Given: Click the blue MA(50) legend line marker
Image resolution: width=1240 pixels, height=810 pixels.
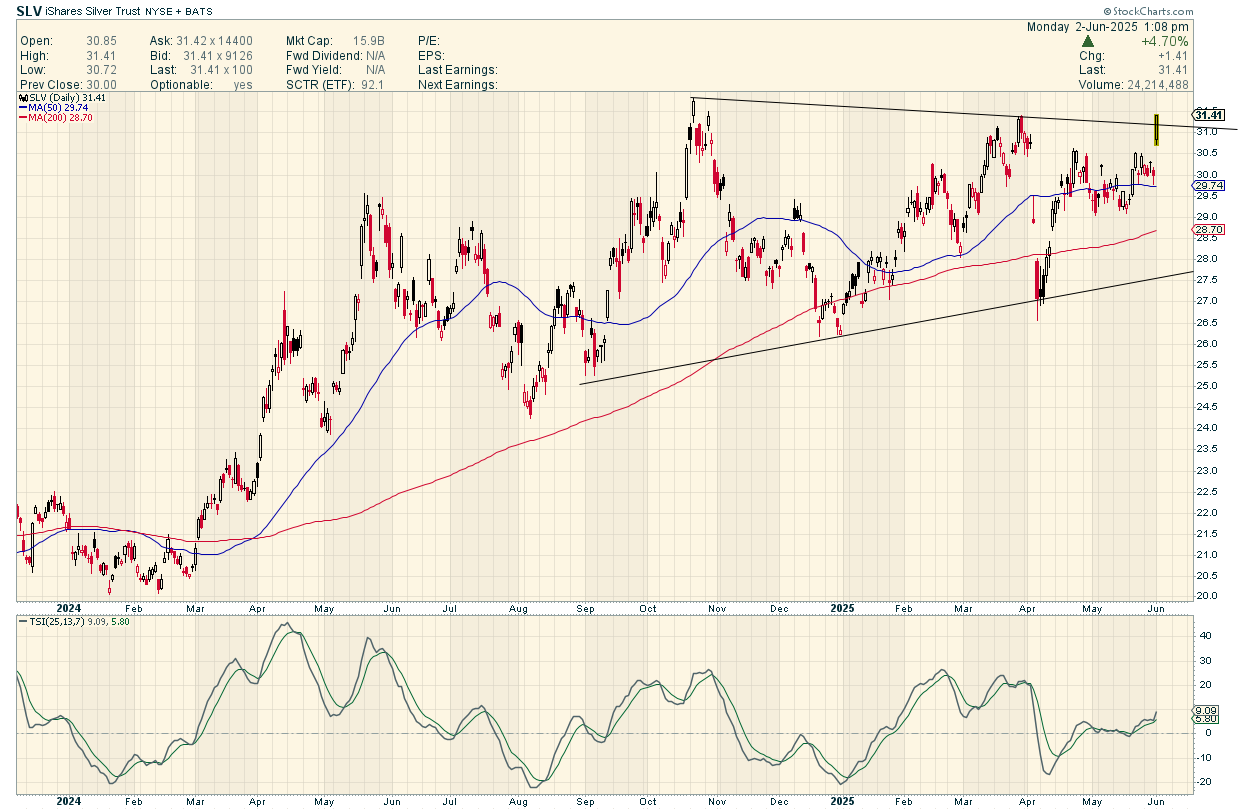Looking at the screenshot, I should click(23, 108).
